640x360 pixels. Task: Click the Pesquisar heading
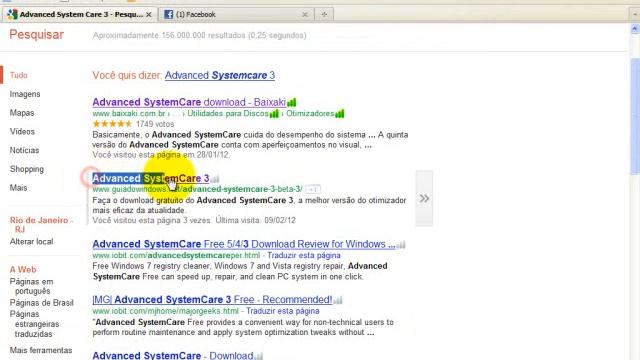(x=37, y=35)
